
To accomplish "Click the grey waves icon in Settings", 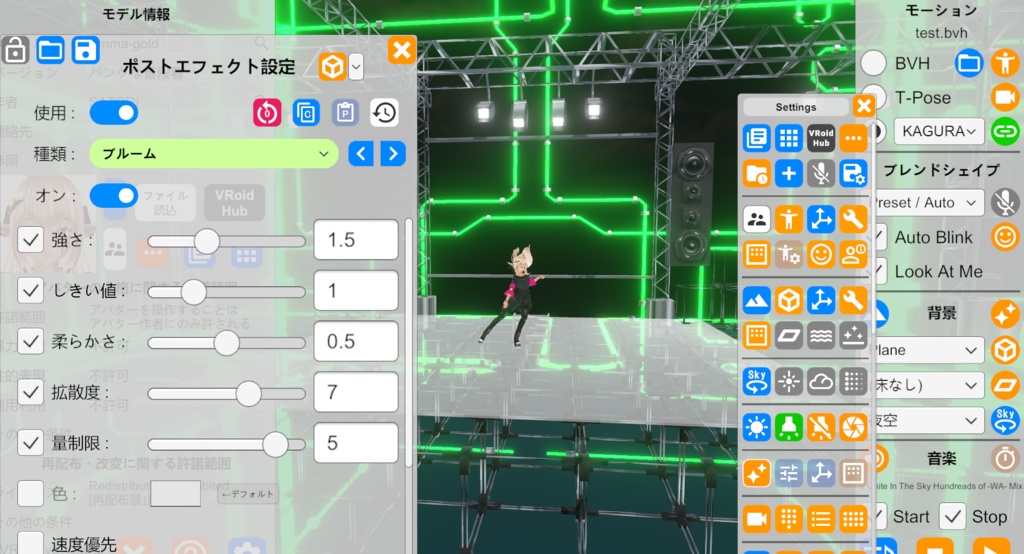I will pos(821,336).
